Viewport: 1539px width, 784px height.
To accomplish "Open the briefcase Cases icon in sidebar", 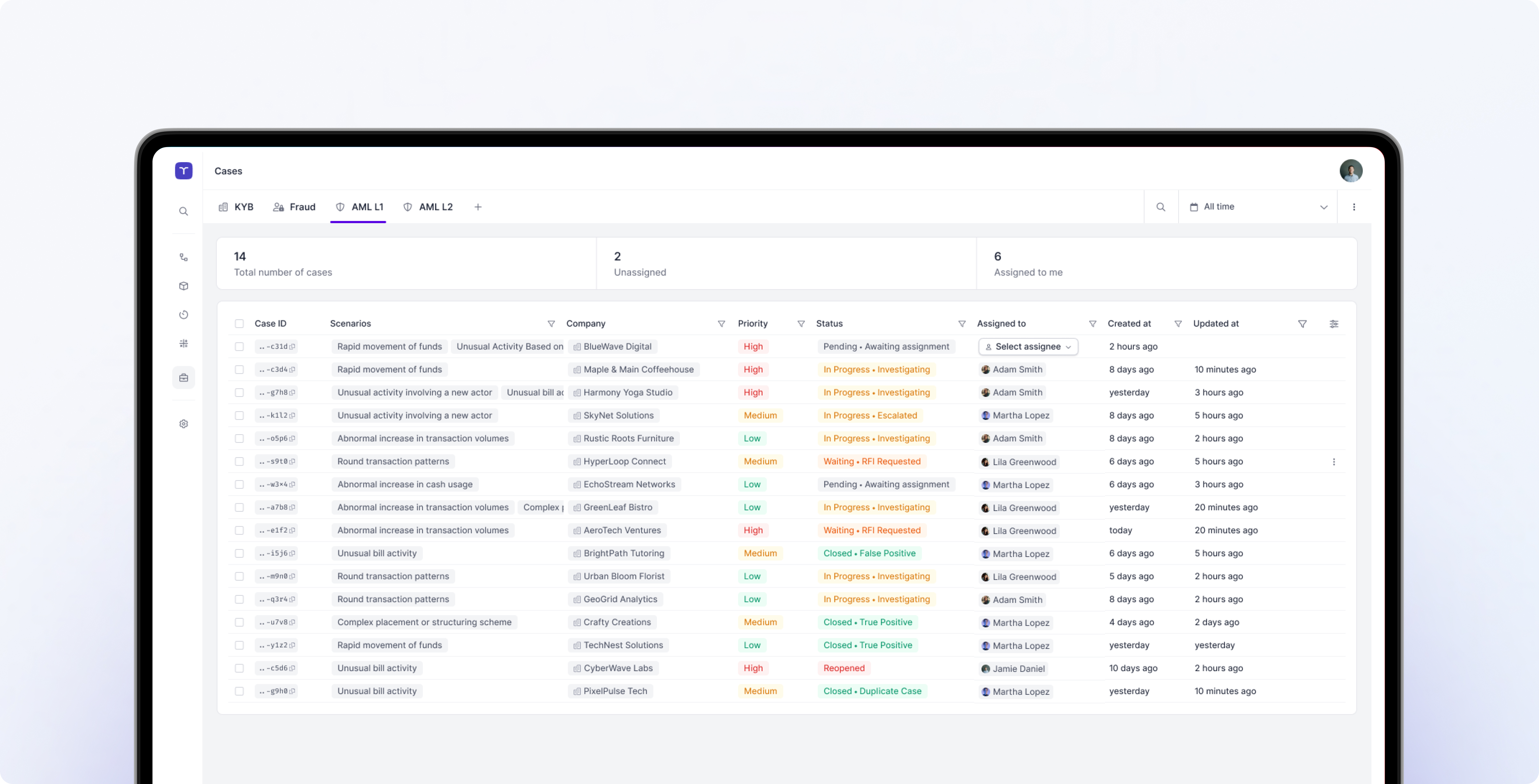I will click(x=183, y=377).
